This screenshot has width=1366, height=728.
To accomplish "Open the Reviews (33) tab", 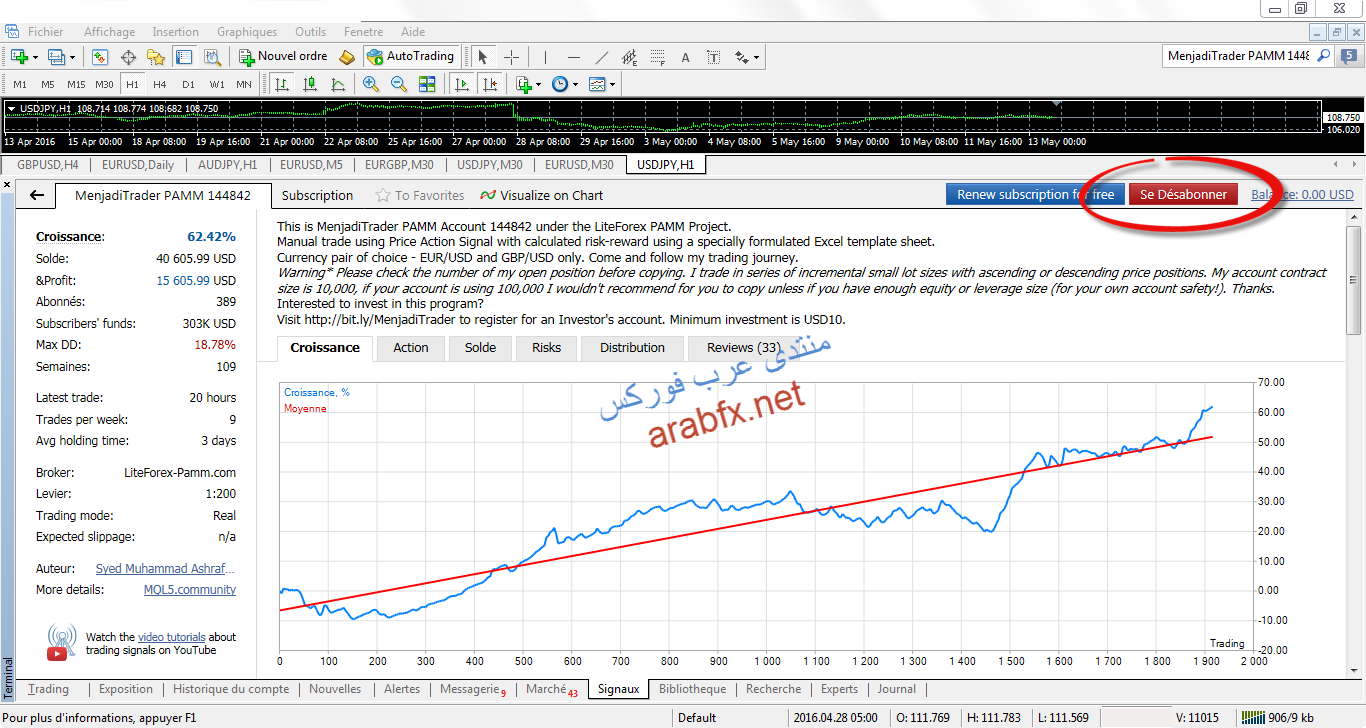I will [744, 348].
